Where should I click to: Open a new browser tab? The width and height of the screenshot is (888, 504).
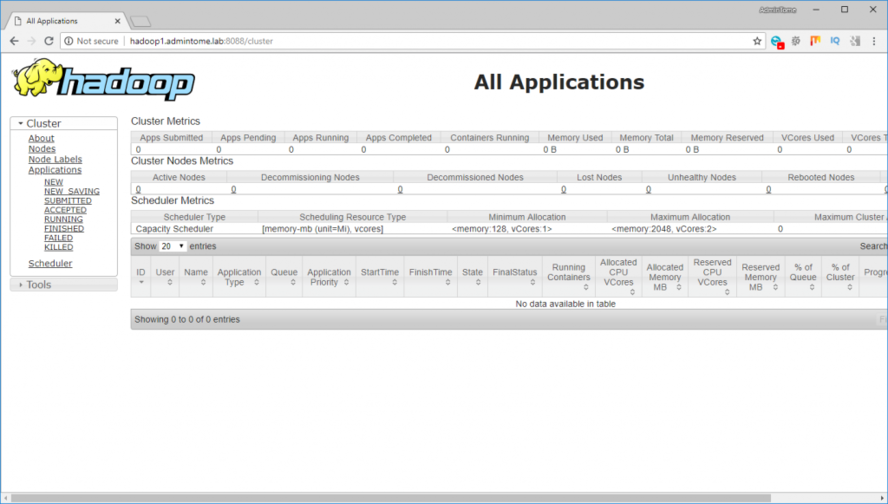point(141,21)
